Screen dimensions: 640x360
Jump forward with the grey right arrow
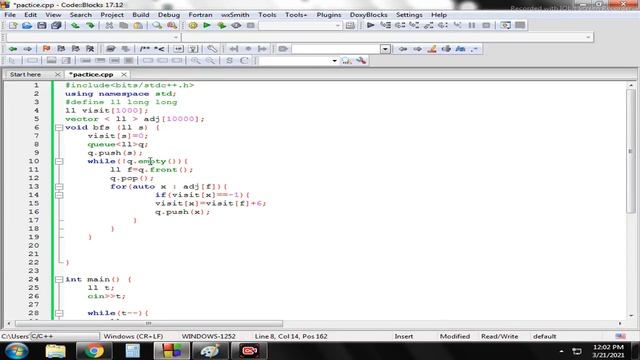27,49
